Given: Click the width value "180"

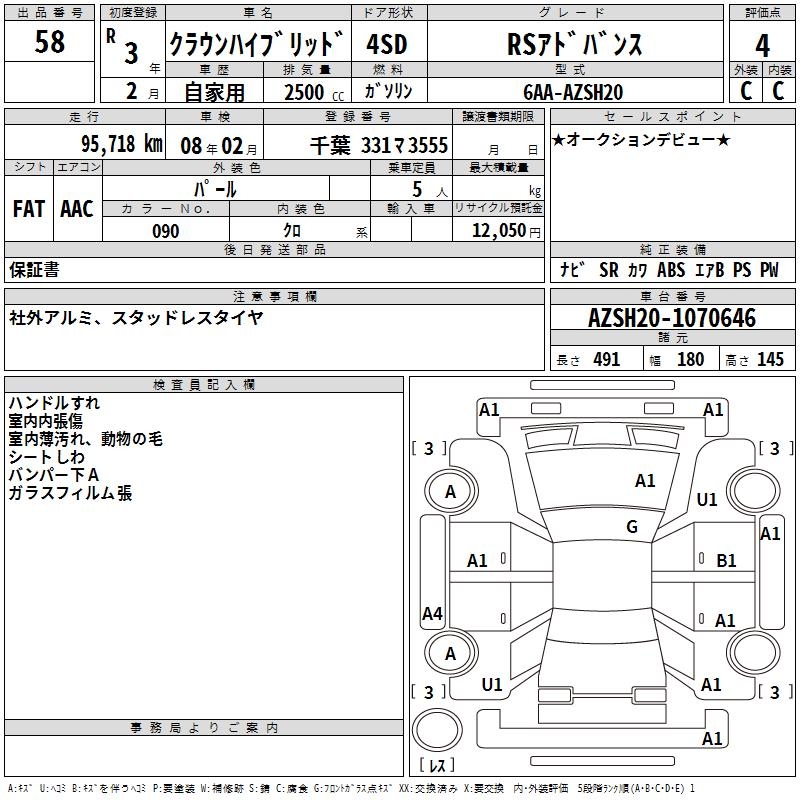Looking at the screenshot, I should pyautogui.click(x=690, y=359).
